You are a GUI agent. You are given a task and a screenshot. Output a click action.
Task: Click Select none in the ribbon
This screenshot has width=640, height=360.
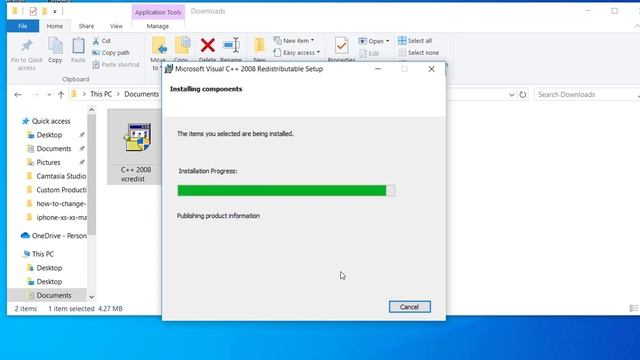pyautogui.click(x=418, y=53)
